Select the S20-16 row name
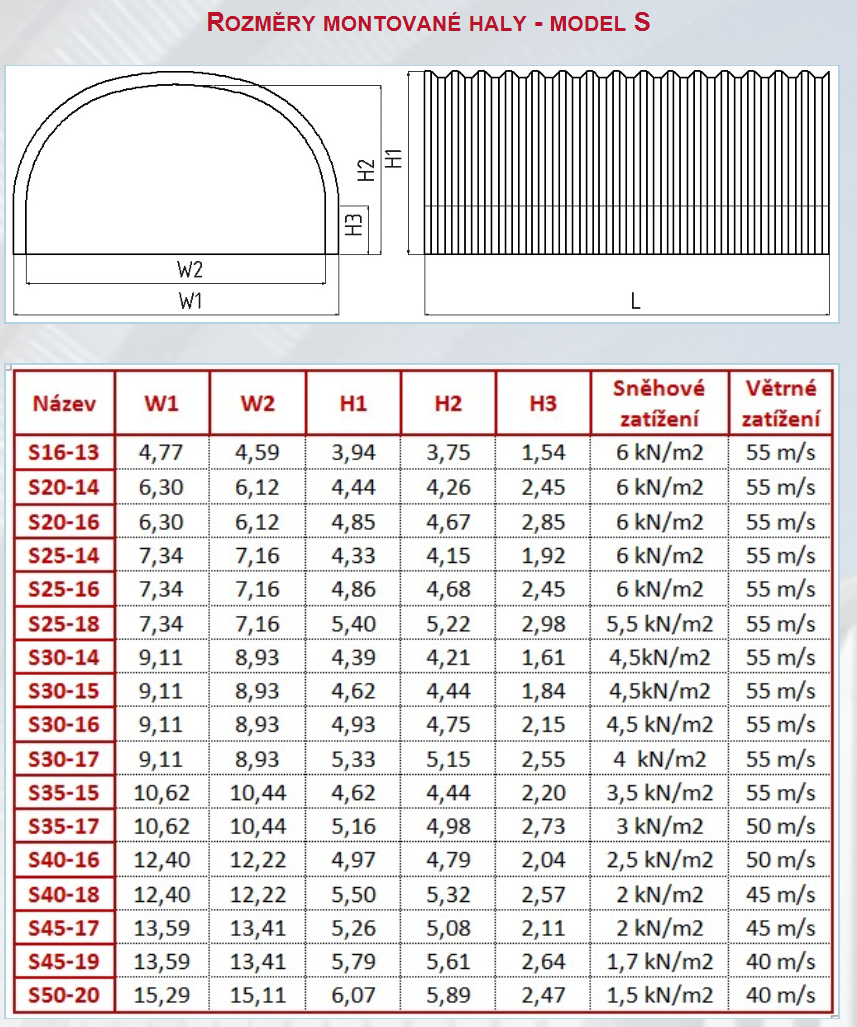Viewport: 857px width, 1027px height. coord(64,522)
